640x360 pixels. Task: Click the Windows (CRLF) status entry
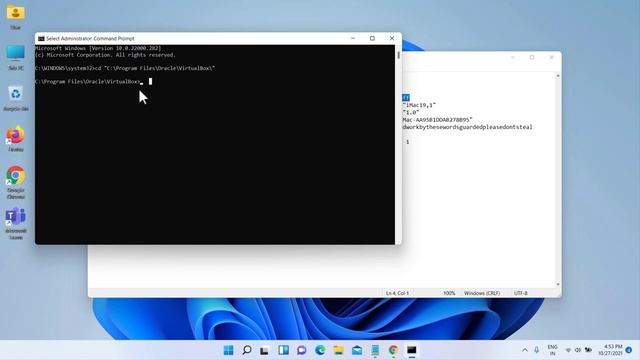click(482, 293)
